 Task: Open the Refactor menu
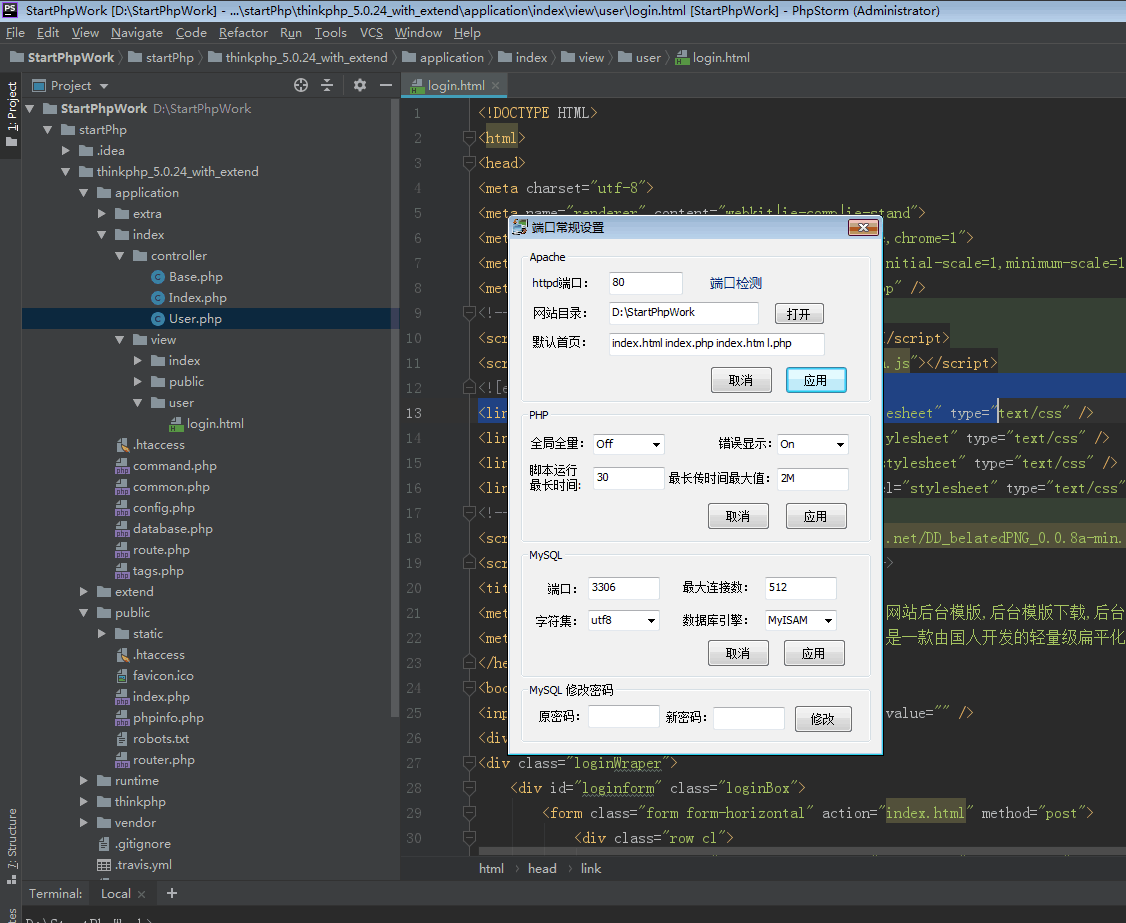[243, 33]
